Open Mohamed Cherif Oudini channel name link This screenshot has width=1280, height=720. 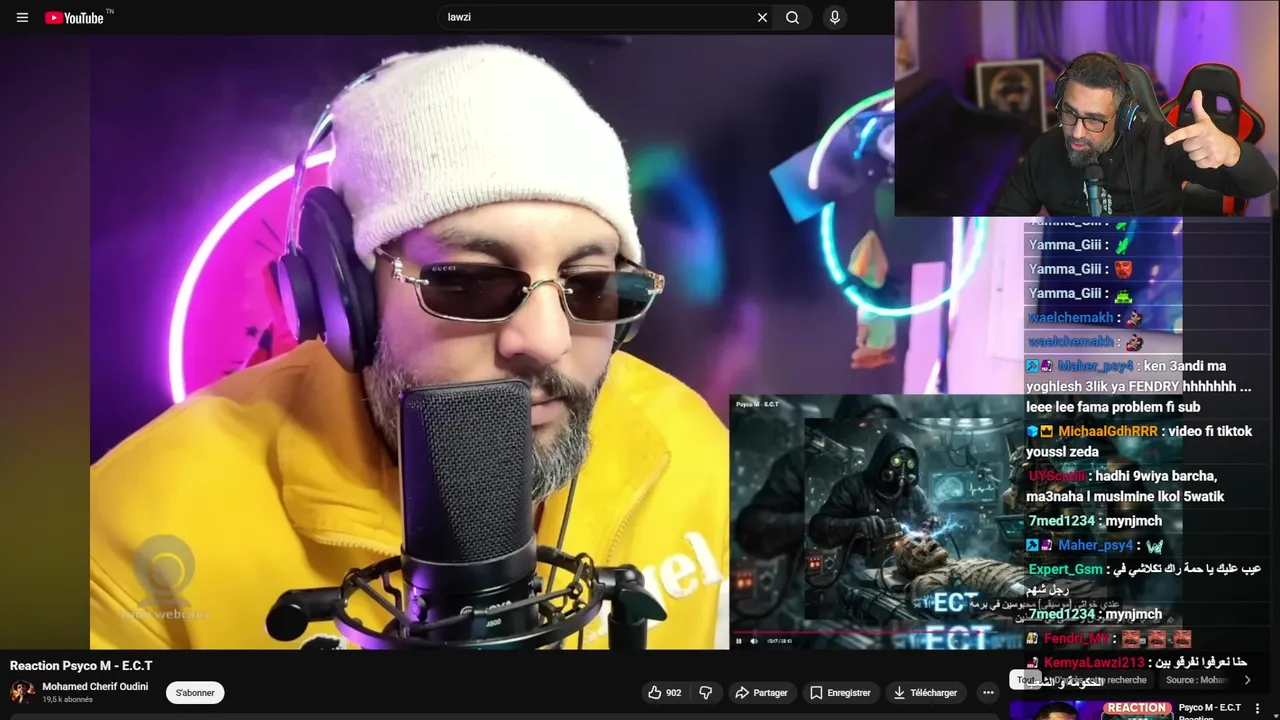95,687
